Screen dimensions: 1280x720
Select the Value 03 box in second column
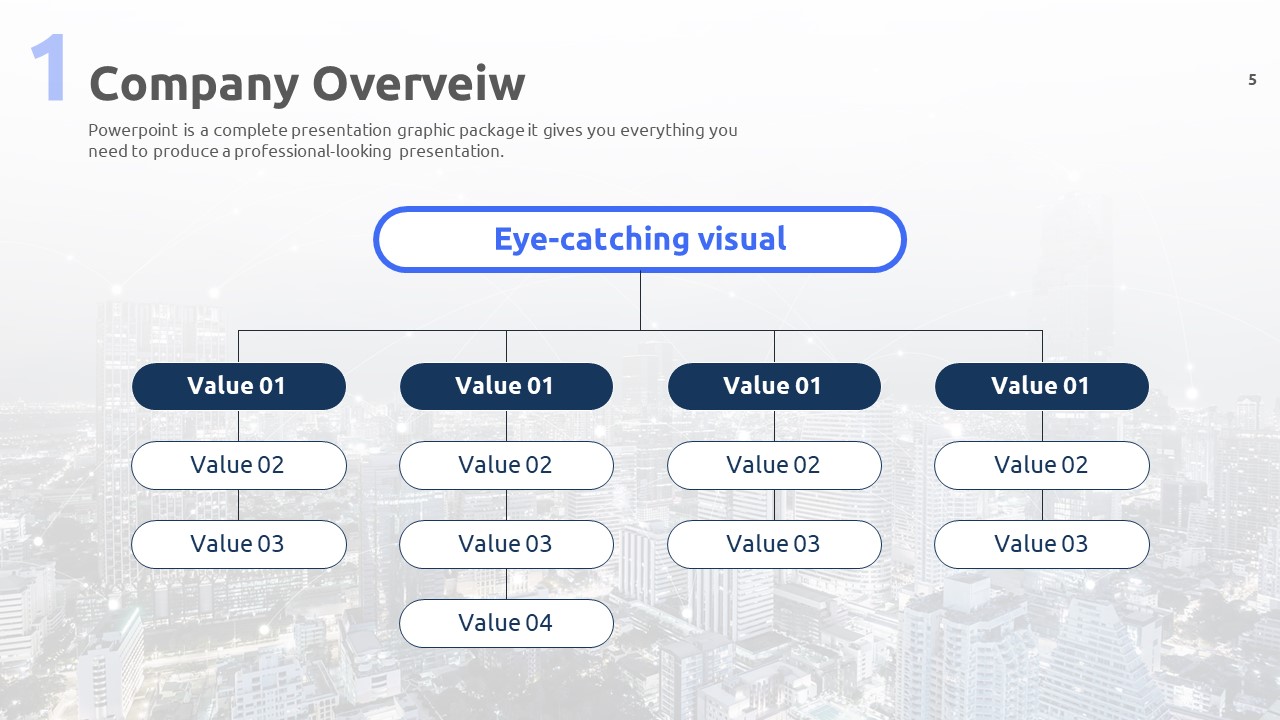pos(506,544)
